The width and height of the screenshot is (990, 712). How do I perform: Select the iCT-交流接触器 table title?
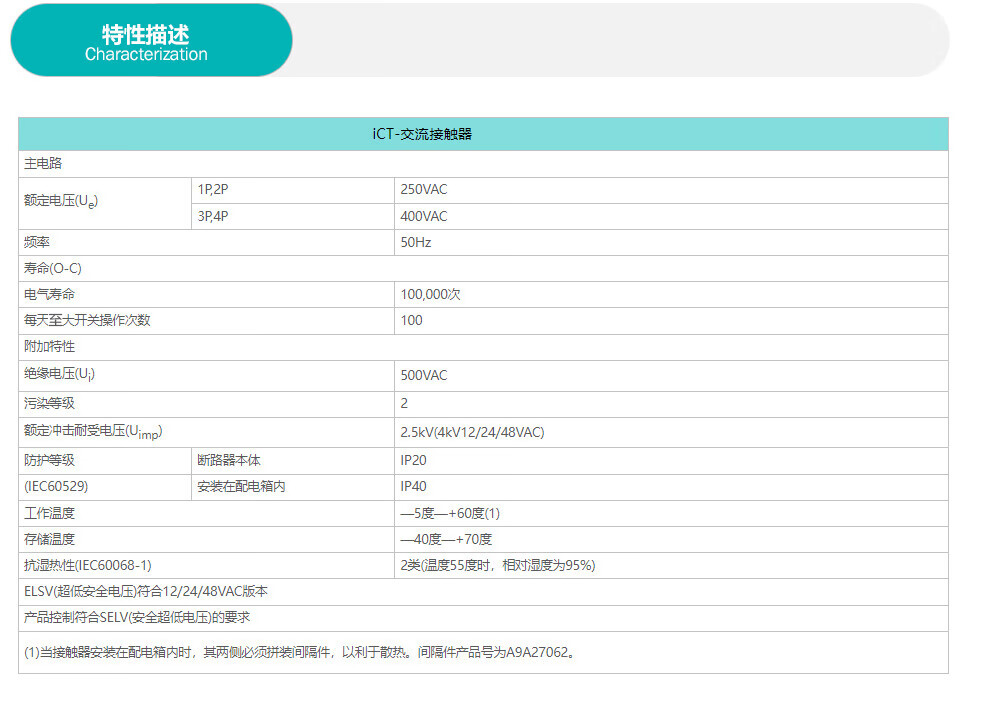pyautogui.click(x=422, y=134)
